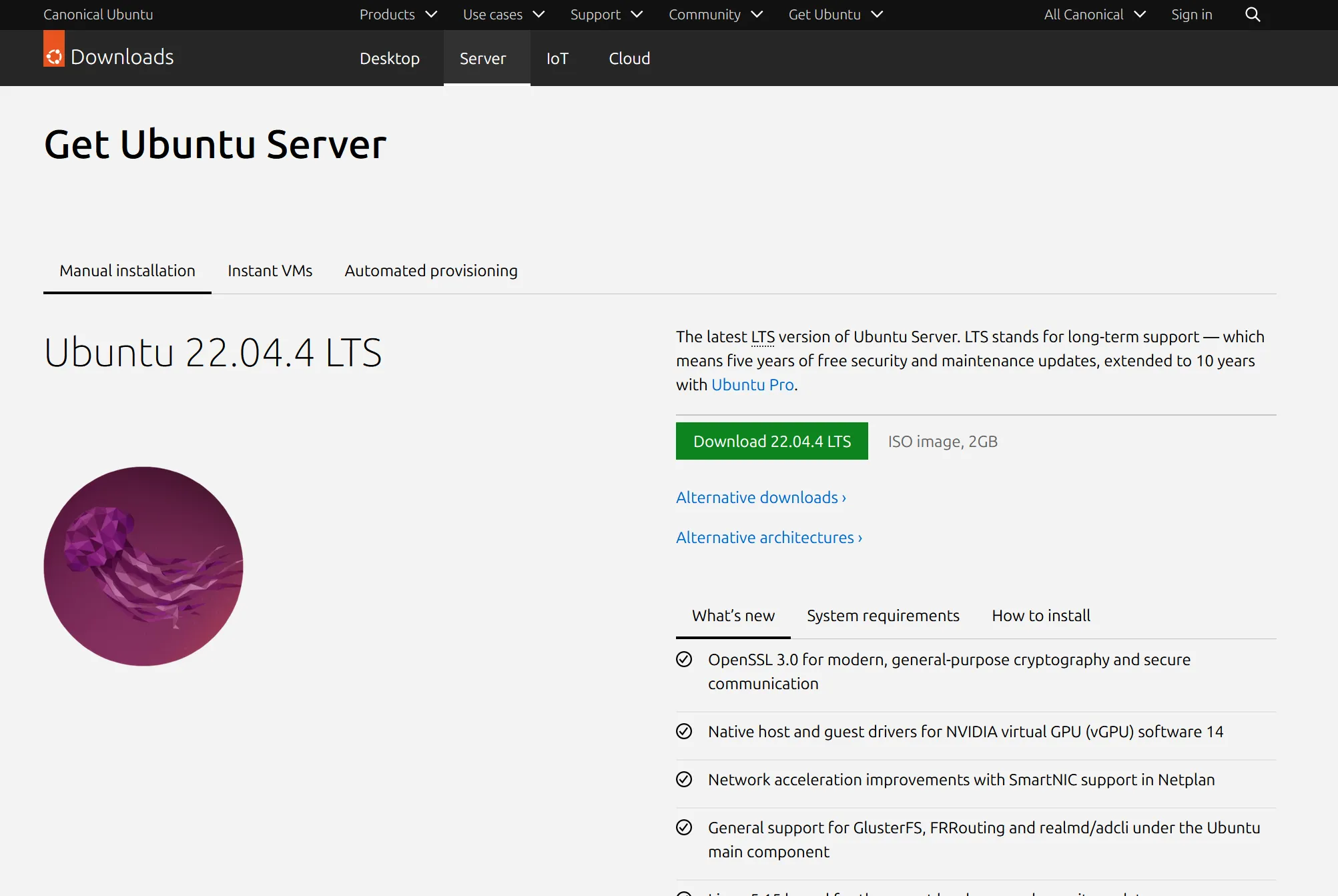Follow the Alternative downloads link
The image size is (1338, 896).
pos(761,498)
